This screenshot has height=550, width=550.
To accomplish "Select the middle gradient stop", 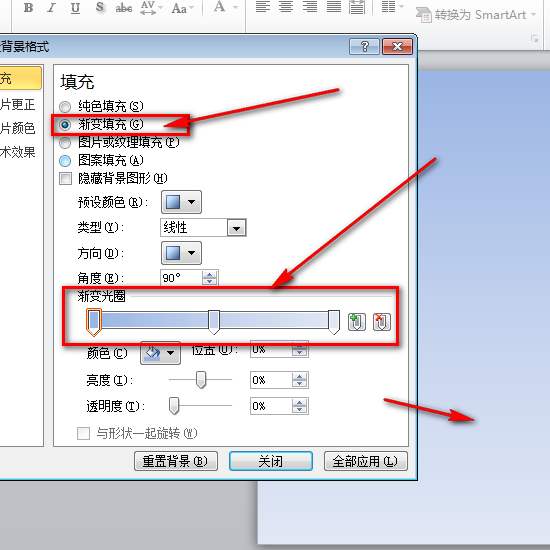I will pyautogui.click(x=214, y=322).
